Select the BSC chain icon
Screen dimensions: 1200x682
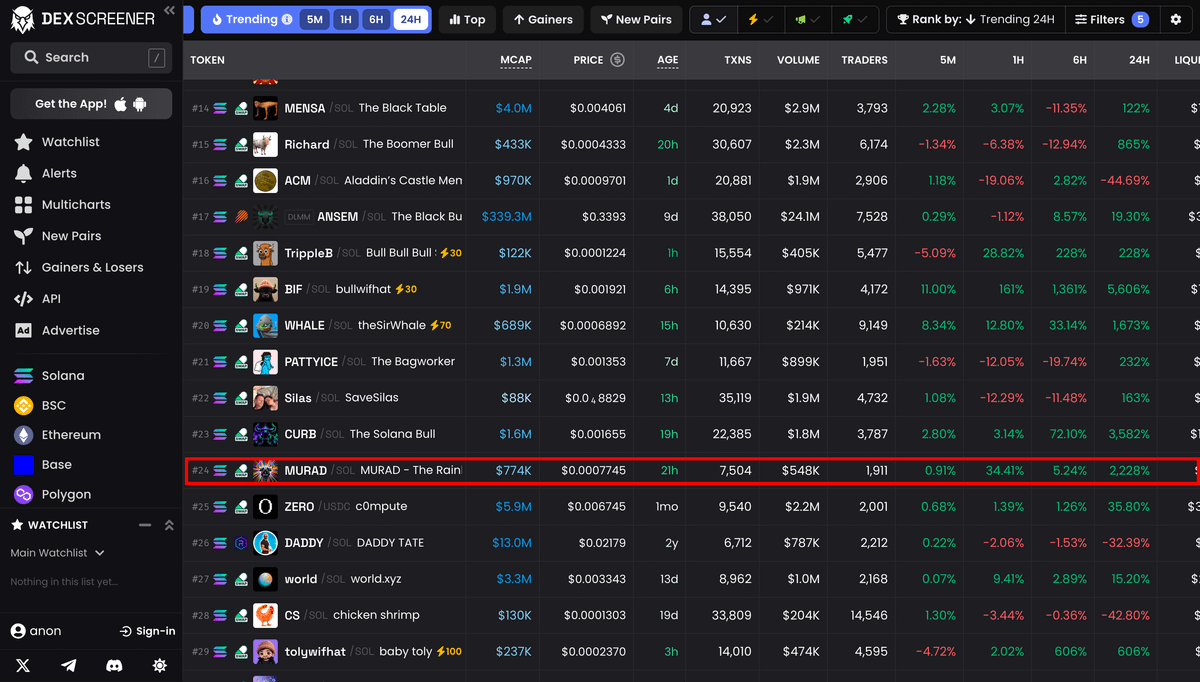[23, 405]
